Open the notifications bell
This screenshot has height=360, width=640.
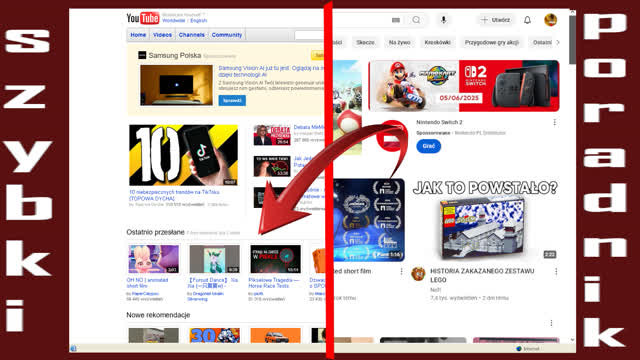(x=527, y=20)
